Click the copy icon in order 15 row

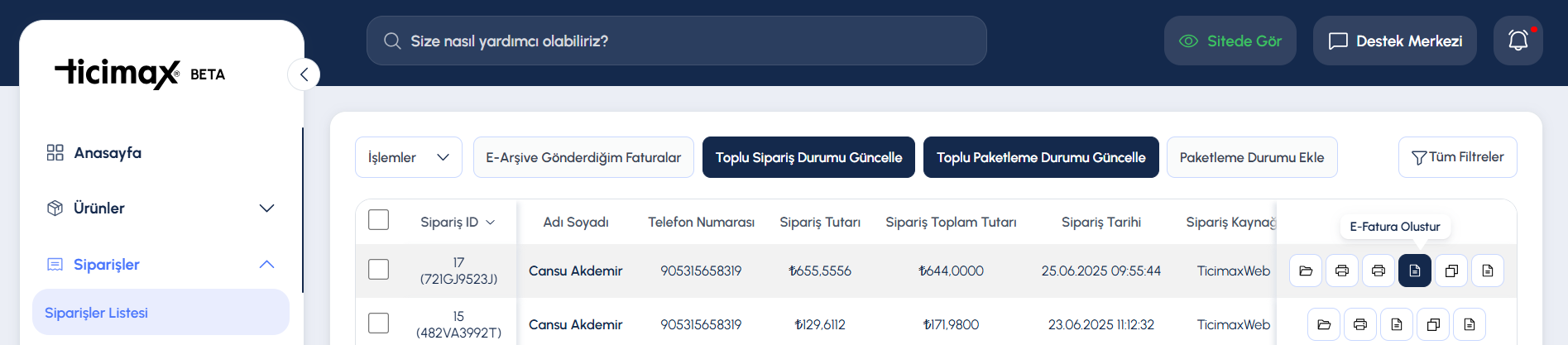(1433, 324)
